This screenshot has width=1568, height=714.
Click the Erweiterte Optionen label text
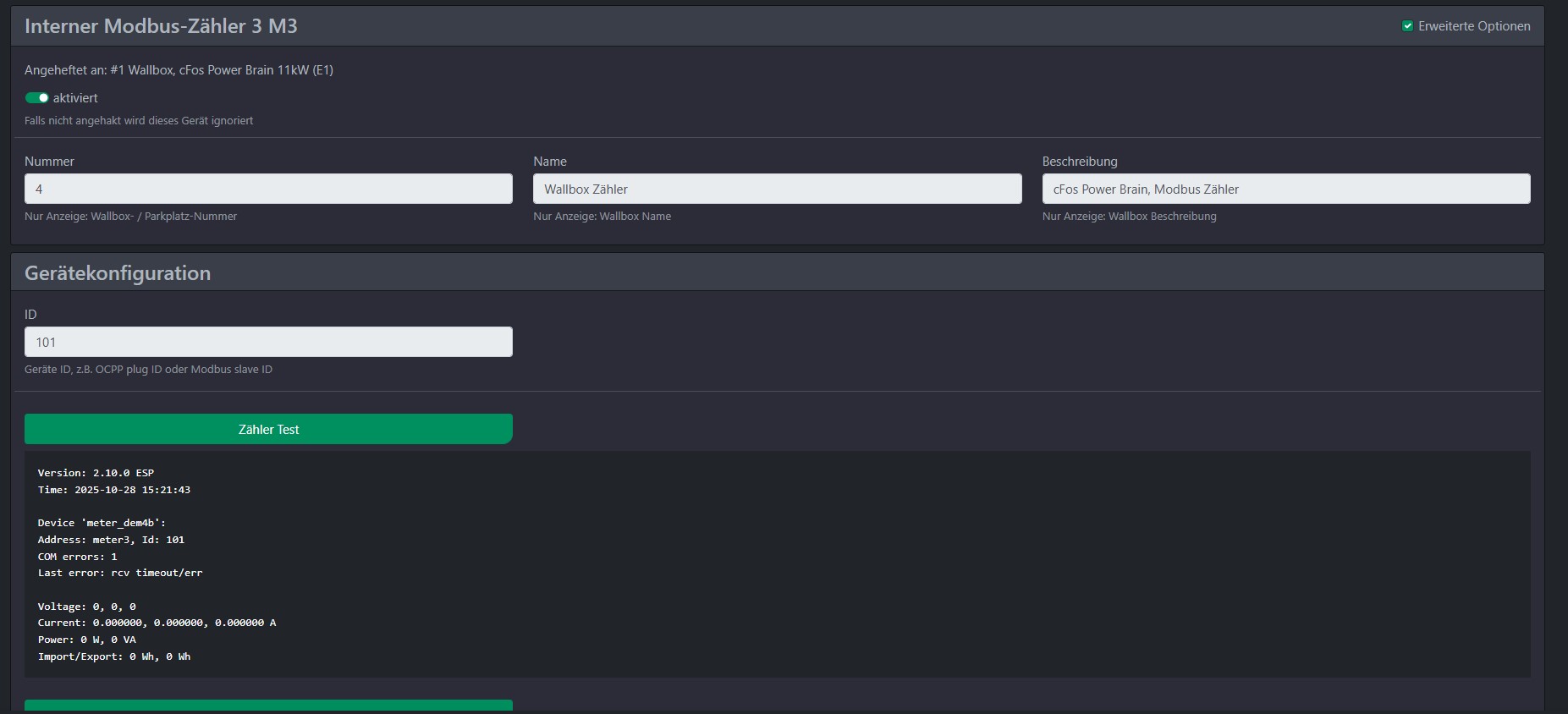click(1473, 26)
